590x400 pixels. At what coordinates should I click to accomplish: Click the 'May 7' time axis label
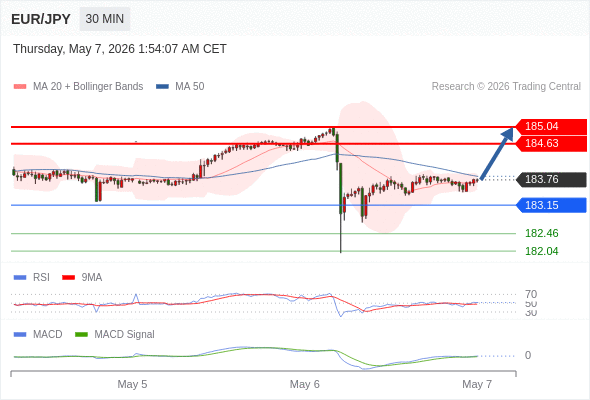pos(477,384)
